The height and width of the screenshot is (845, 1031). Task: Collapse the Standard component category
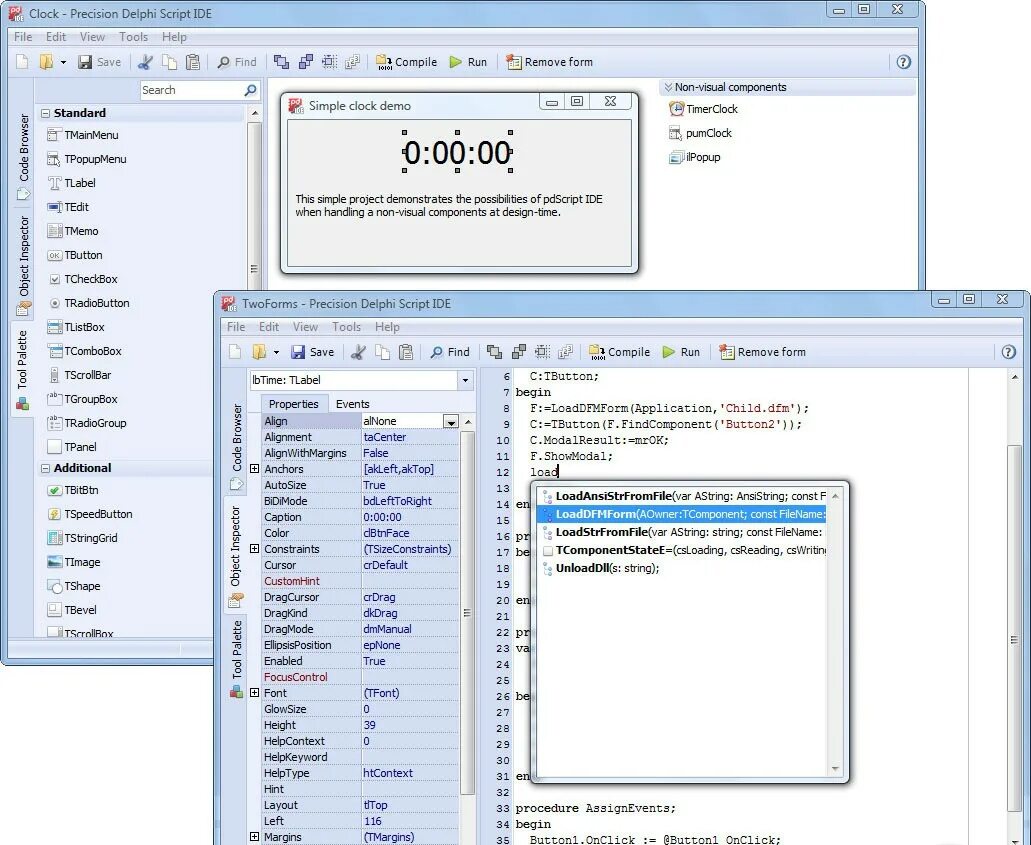tap(46, 113)
